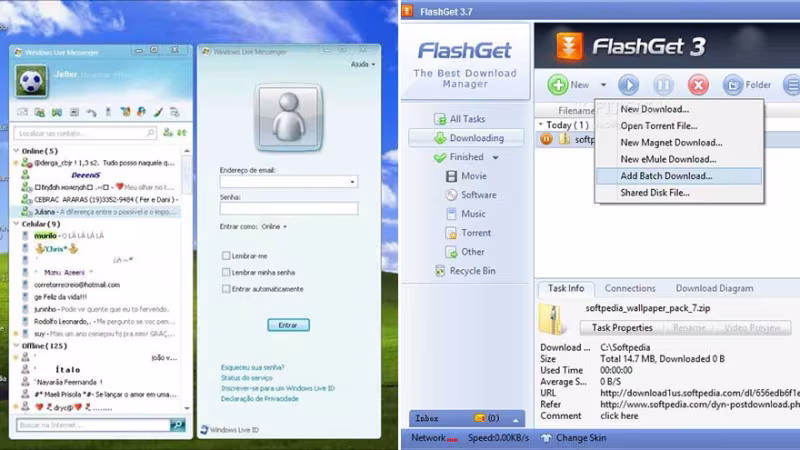Click the Status do serviço link

click(x=246, y=378)
